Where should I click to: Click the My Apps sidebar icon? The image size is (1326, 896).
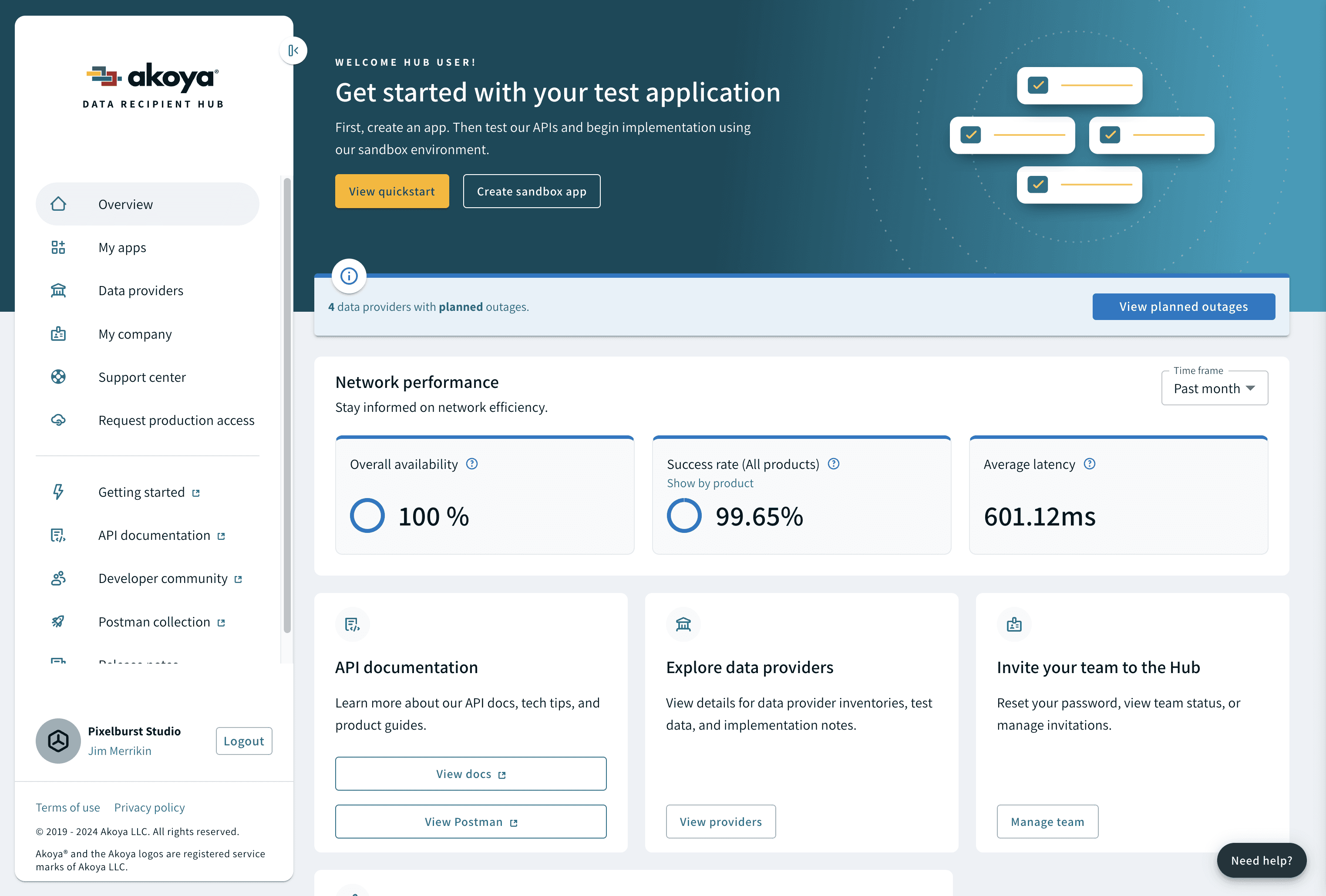pyautogui.click(x=58, y=247)
